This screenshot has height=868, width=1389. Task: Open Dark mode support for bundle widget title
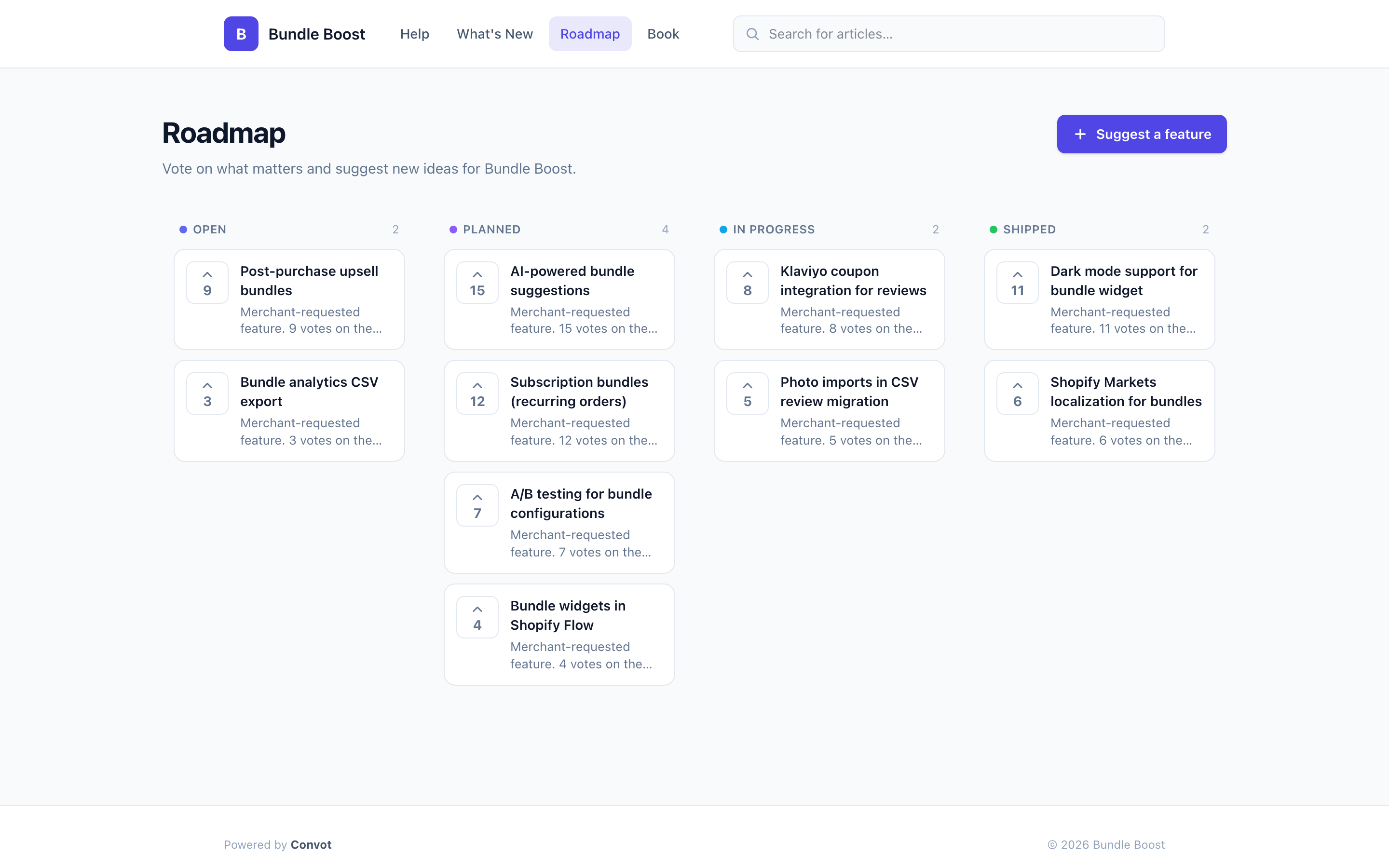1124,280
